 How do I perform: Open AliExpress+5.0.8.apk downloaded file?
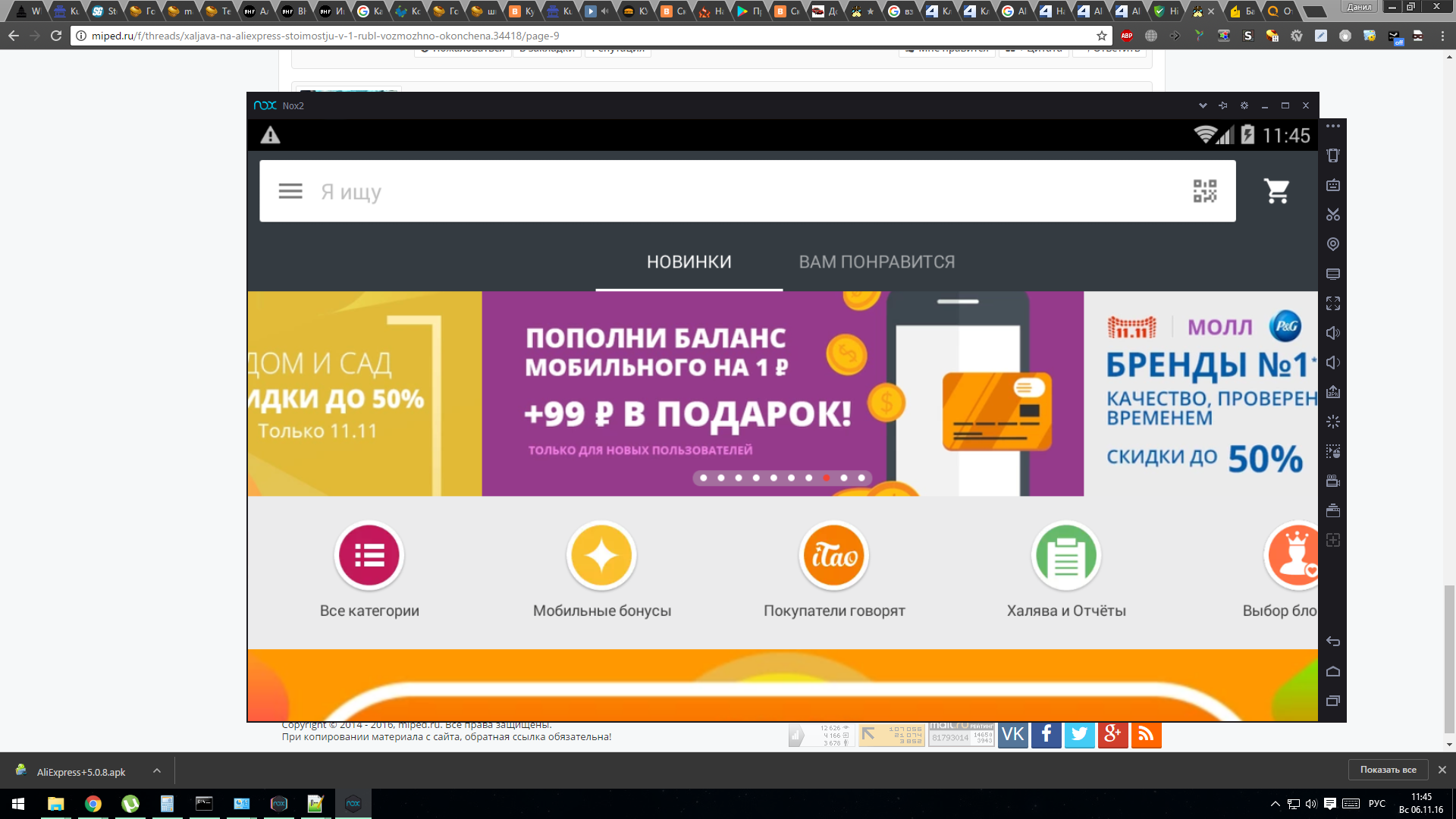click(81, 772)
